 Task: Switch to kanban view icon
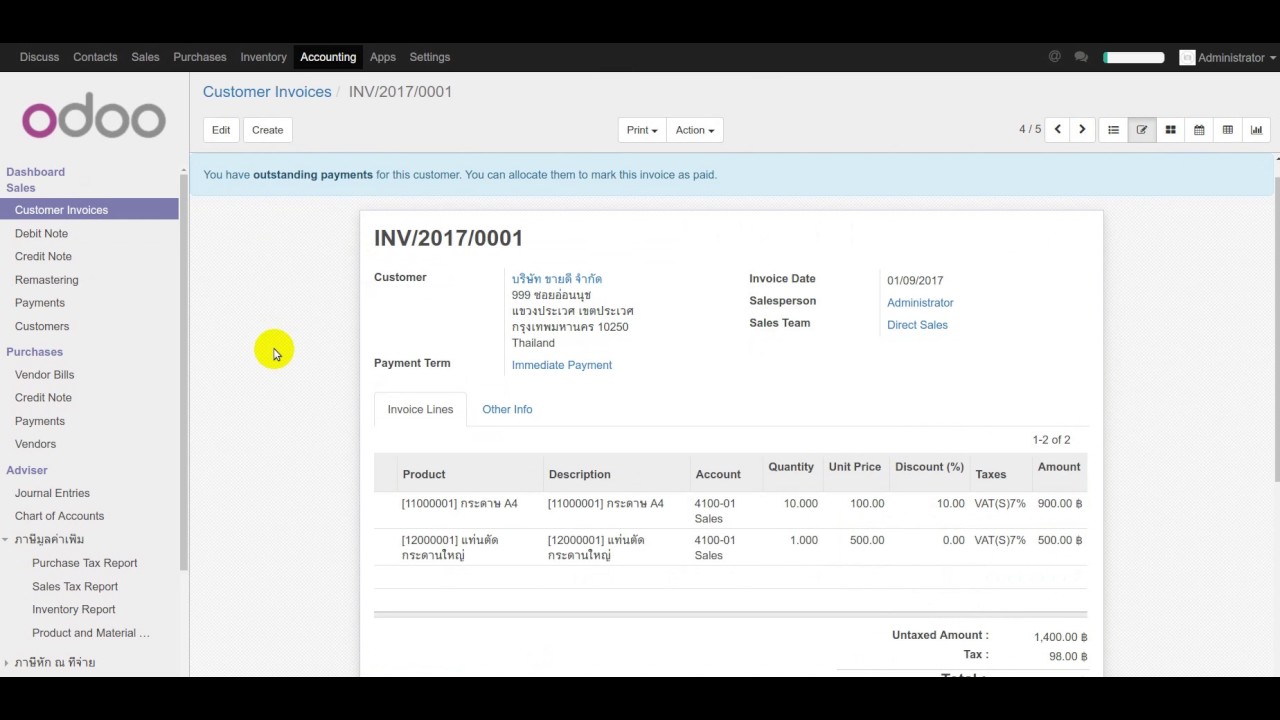[x=1170, y=130]
